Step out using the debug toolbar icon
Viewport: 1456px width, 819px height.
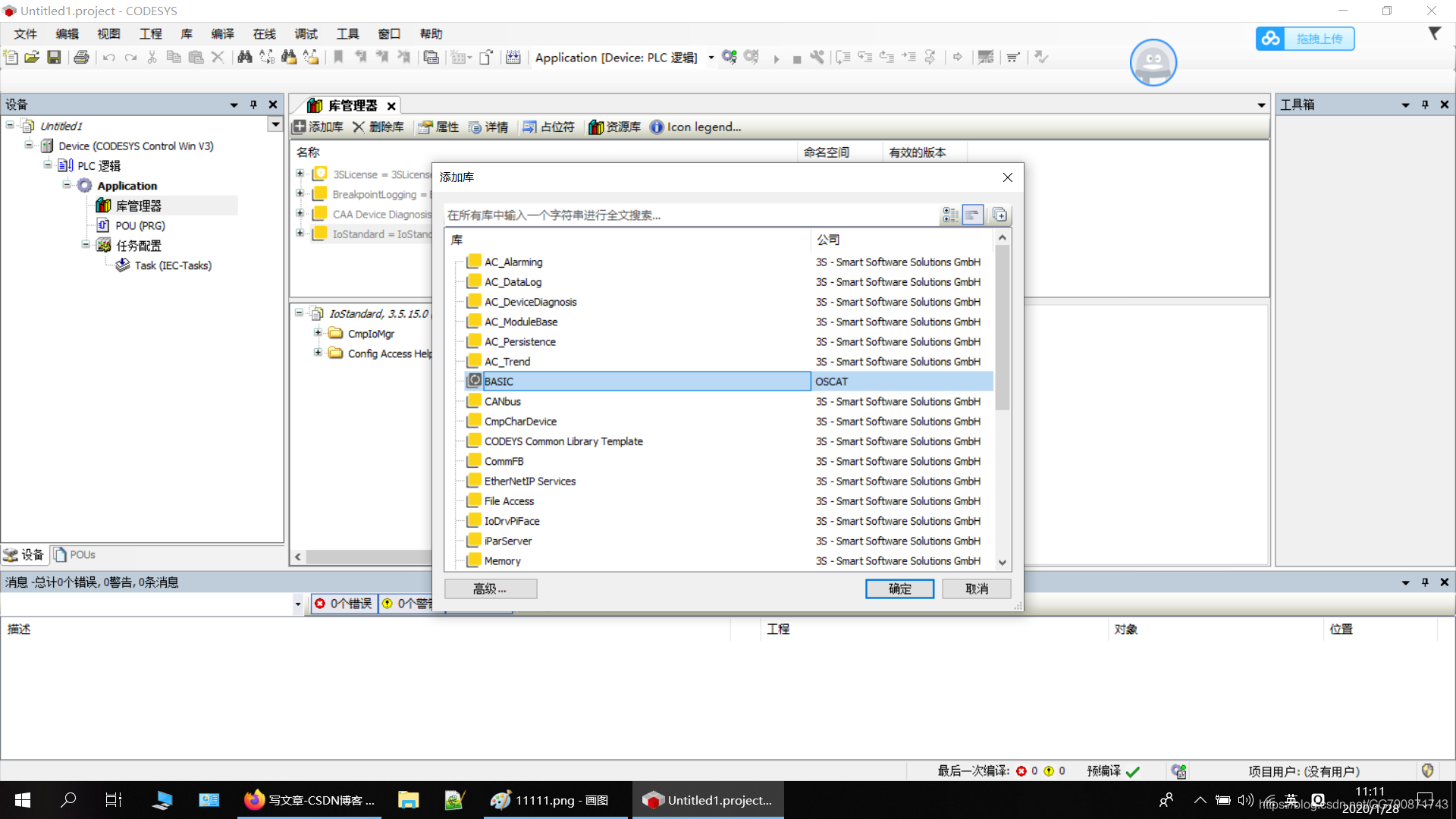pyautogui.click(x=886, y=57)
